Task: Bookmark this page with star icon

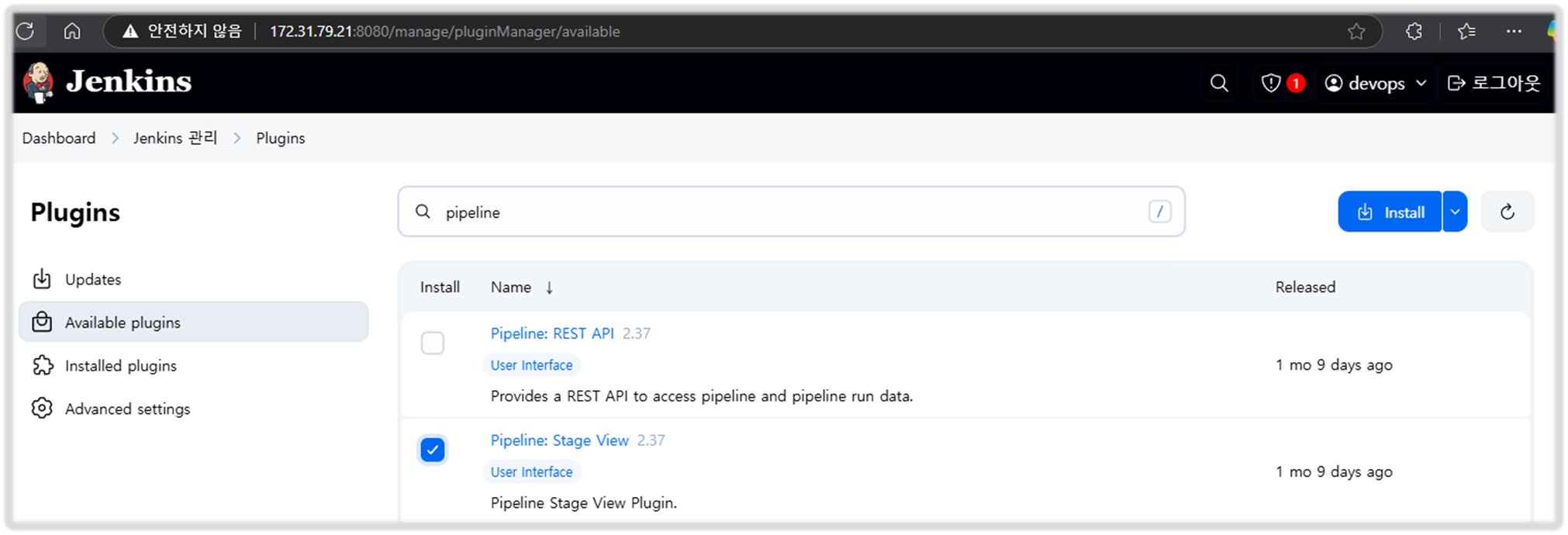Action: [1356, 31]
